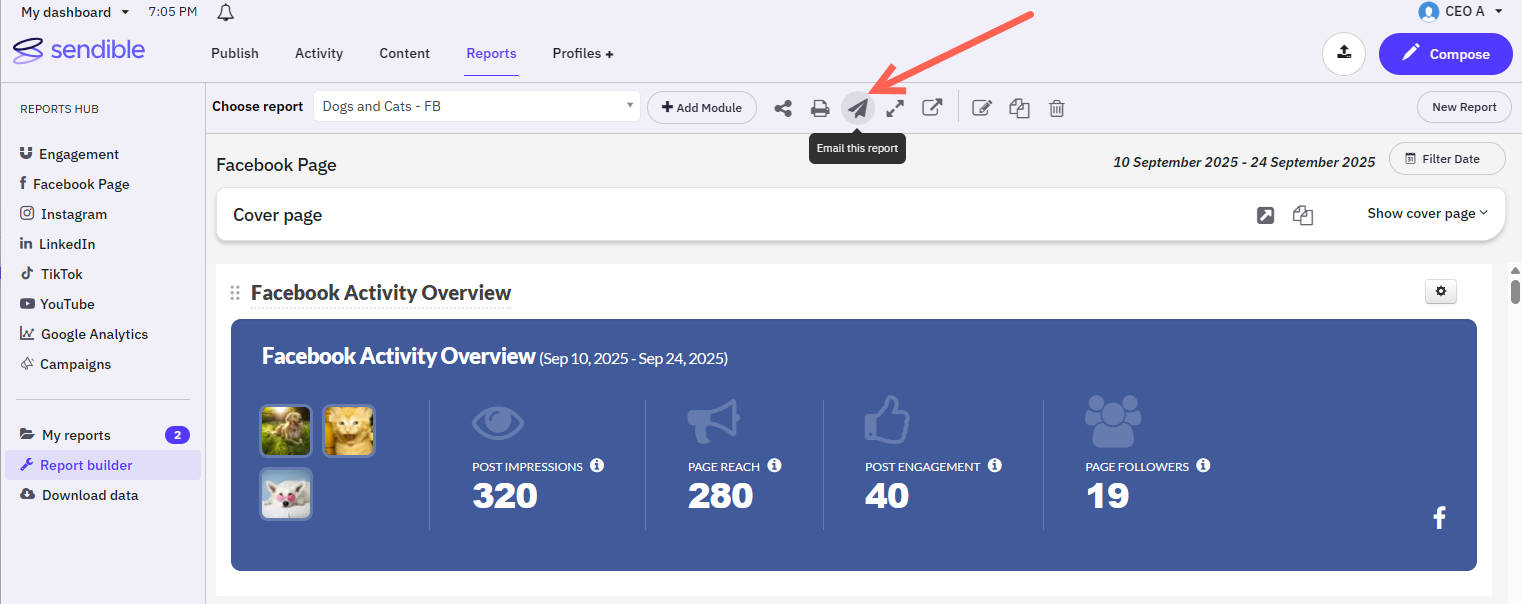Click the Post Impressions info icon
The height and width of the screenshot is (604, 1522).
pyautogui.click(x=597, y=466)
